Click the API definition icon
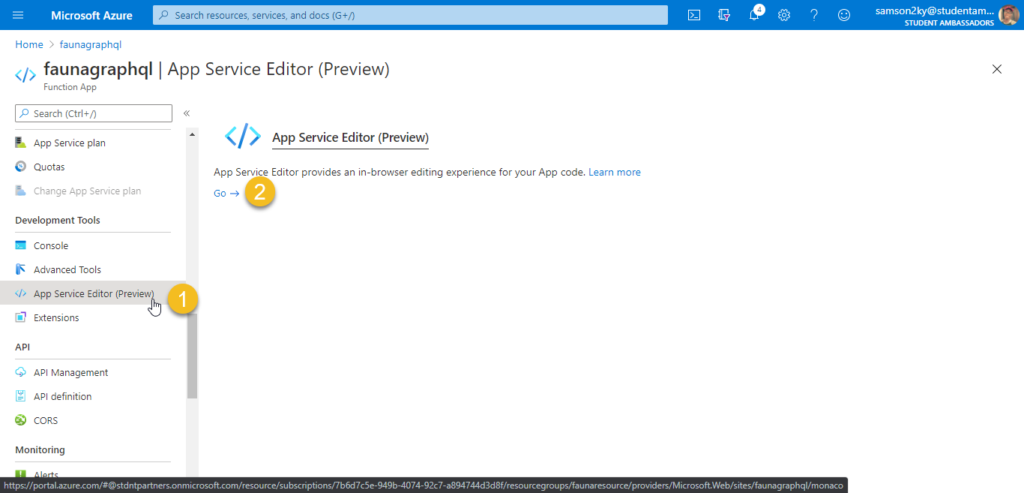The height and width of the screenshot is (493, 1024). click(x=20, y=396)
